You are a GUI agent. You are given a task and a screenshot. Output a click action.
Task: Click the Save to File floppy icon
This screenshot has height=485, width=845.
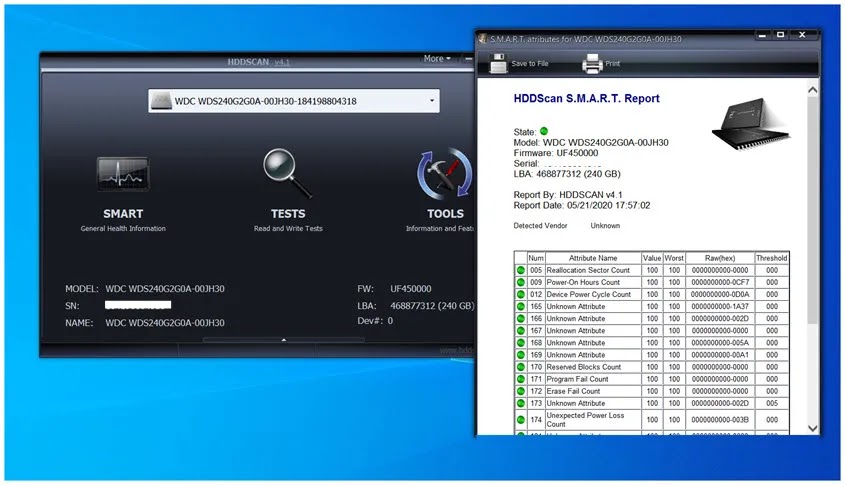point(498,64)
